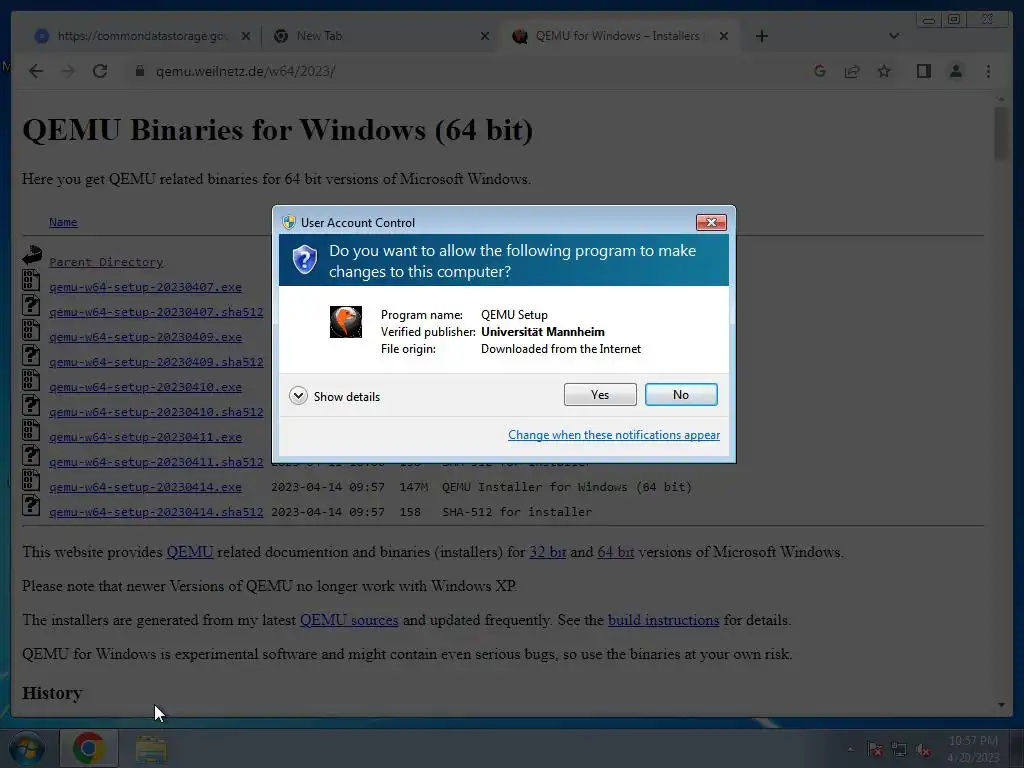Click No in User Account Control dialog
The width and height of the screenshot is (1024, 768).
pos(680,394)
